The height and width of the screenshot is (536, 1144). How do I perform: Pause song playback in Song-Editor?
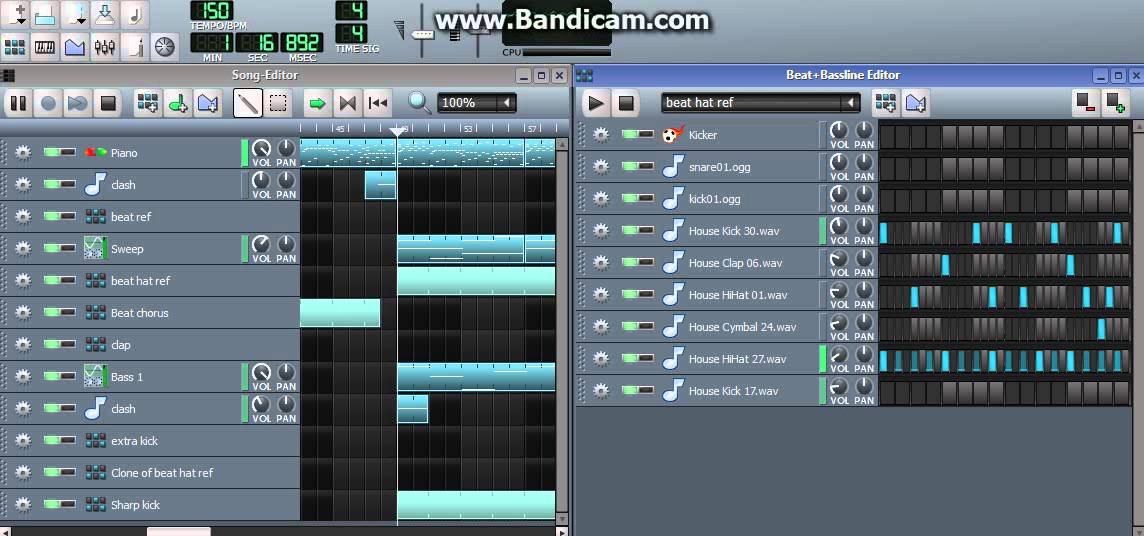click(18, 103)
